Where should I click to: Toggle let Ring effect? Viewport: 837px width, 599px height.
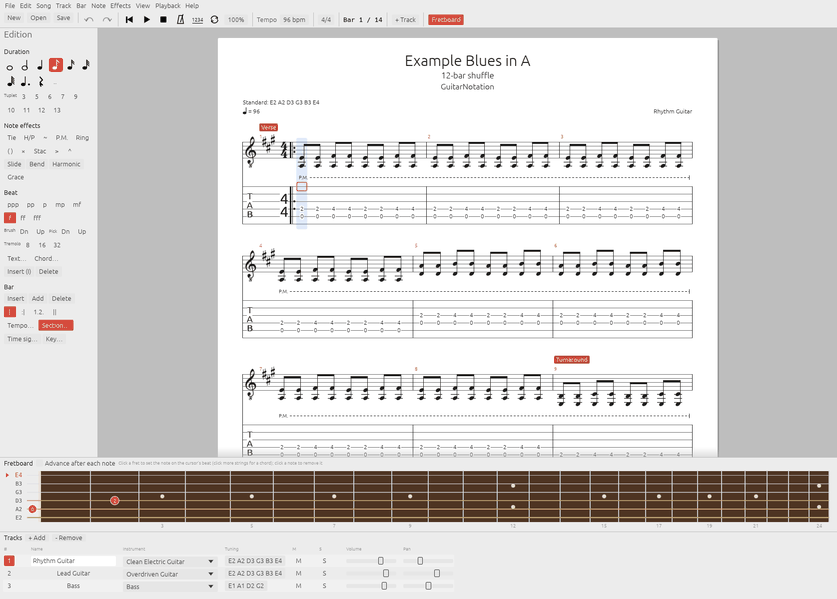(82, 138)
